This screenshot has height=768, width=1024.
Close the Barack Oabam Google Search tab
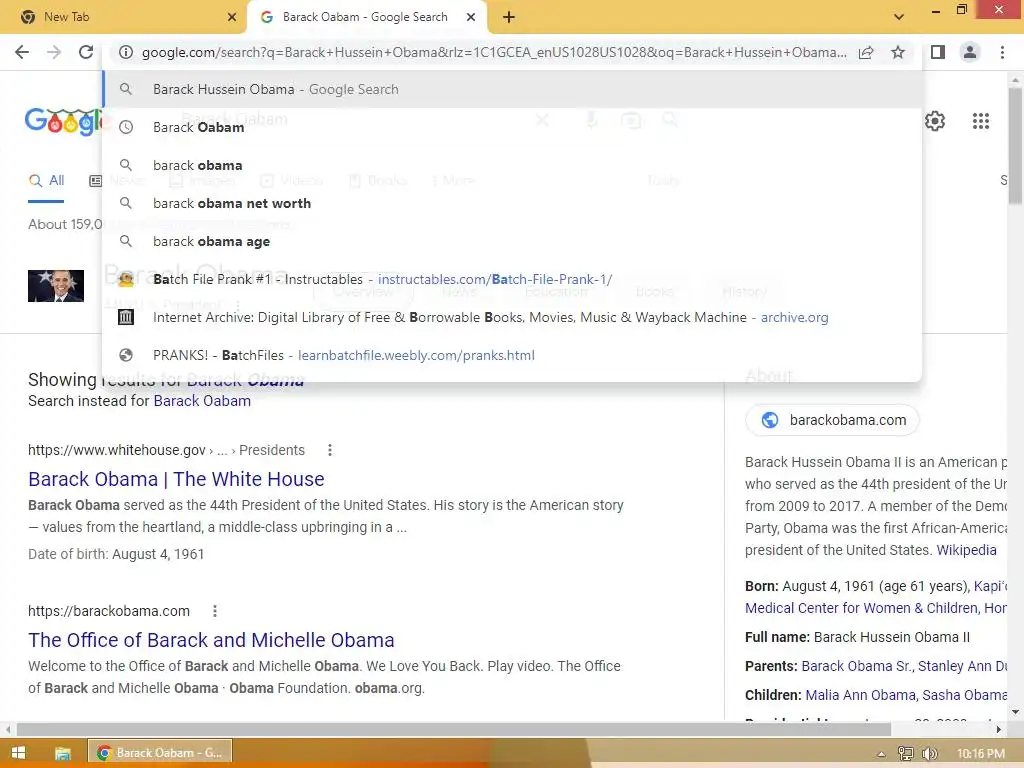(x=471, y=17)
